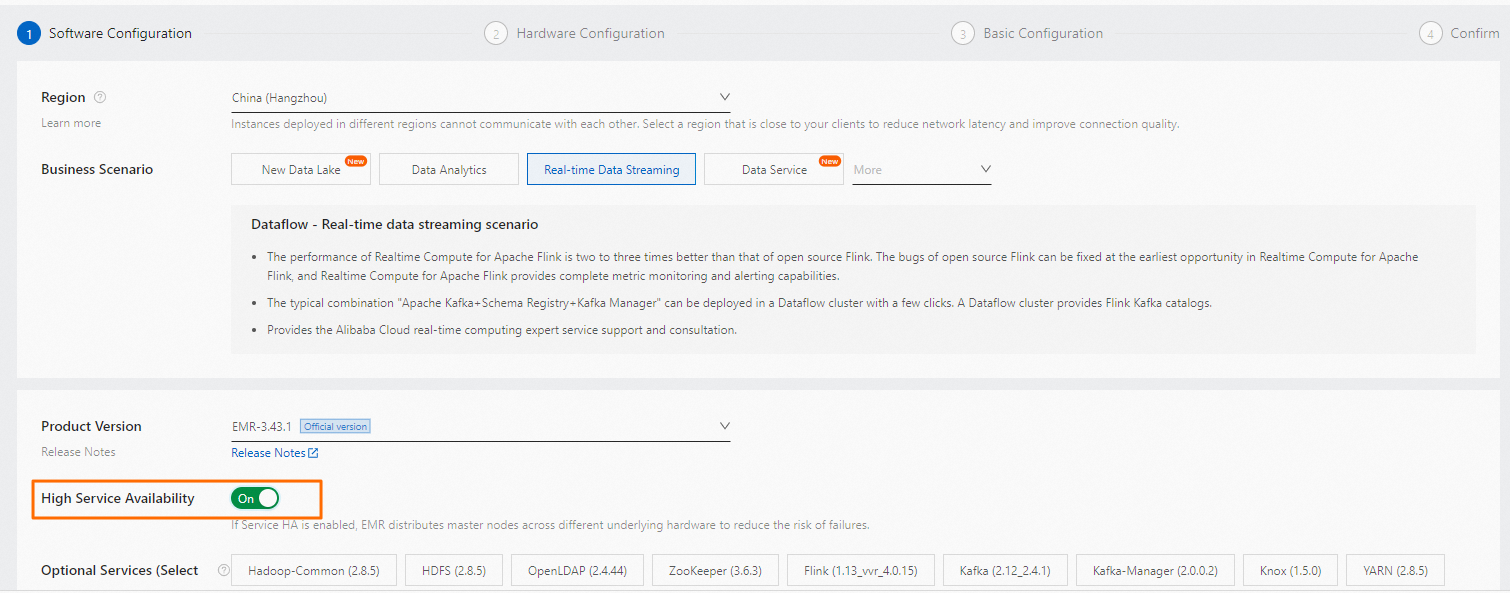Click the note about instances in different regions
Screen dimensions: 1510x593
(x=705, y=124)
